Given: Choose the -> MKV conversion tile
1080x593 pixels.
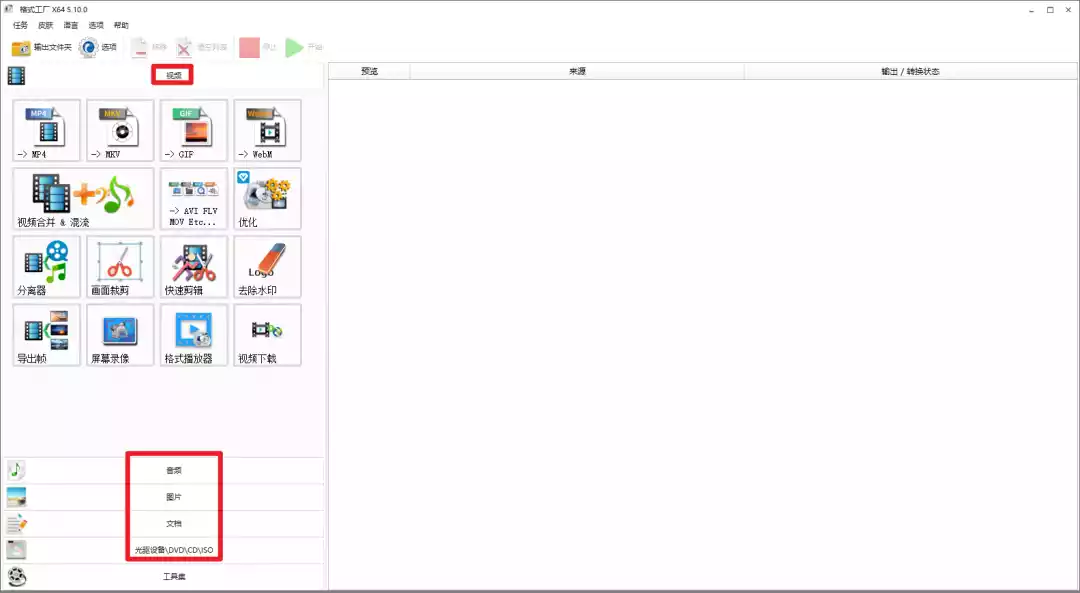Looking at the screenshot, I should 120,130.
